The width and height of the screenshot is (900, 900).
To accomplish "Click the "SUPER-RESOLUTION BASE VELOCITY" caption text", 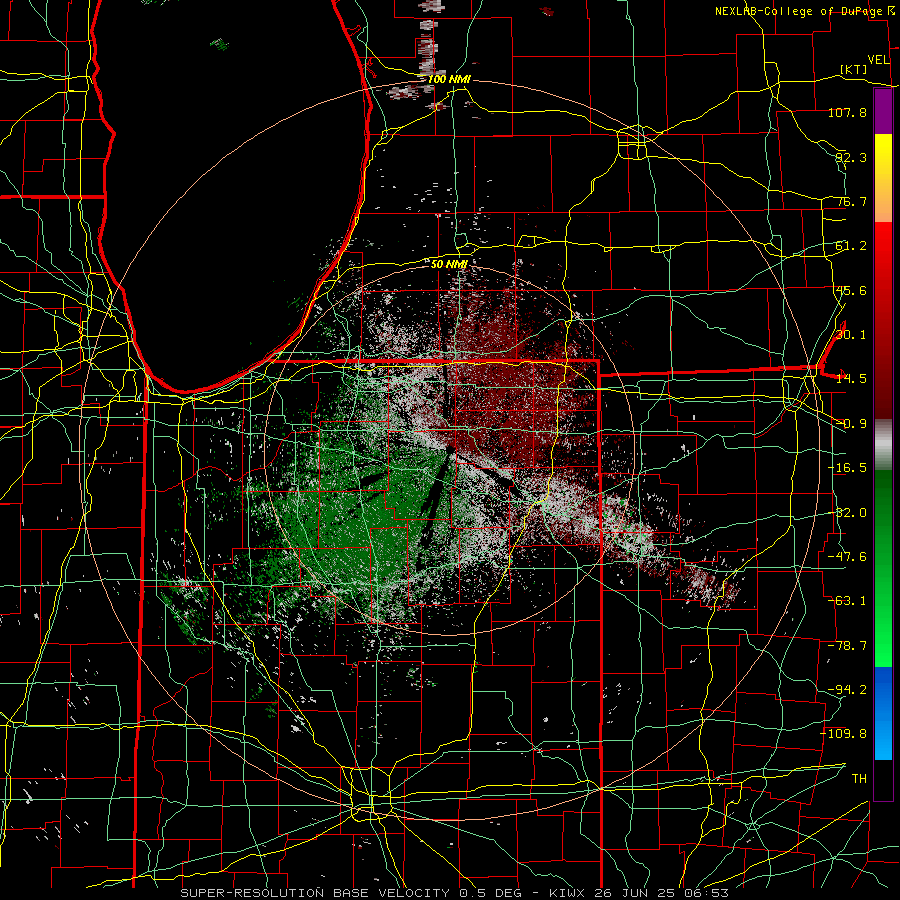I will coord(316,893).
